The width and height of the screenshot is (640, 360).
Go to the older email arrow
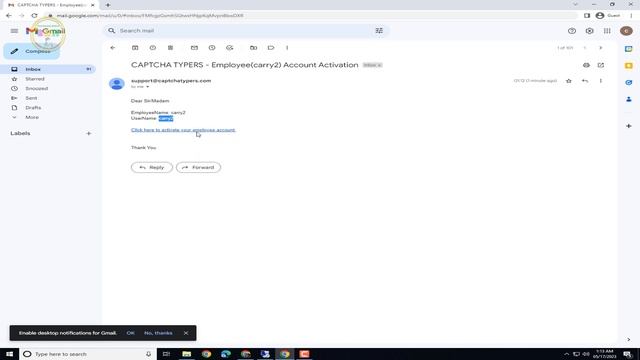tap(601, 48)
